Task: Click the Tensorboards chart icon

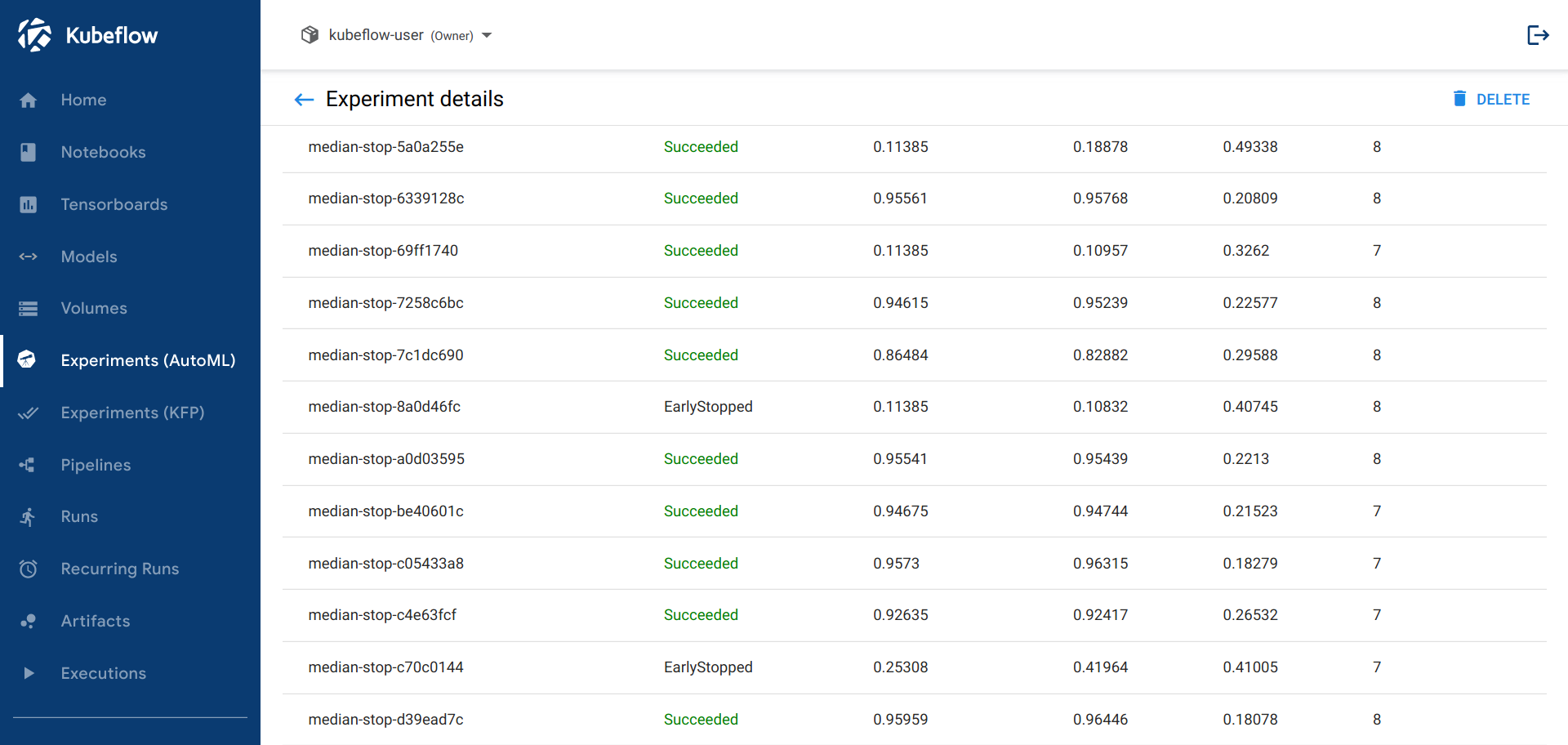Action: [29, 204]
